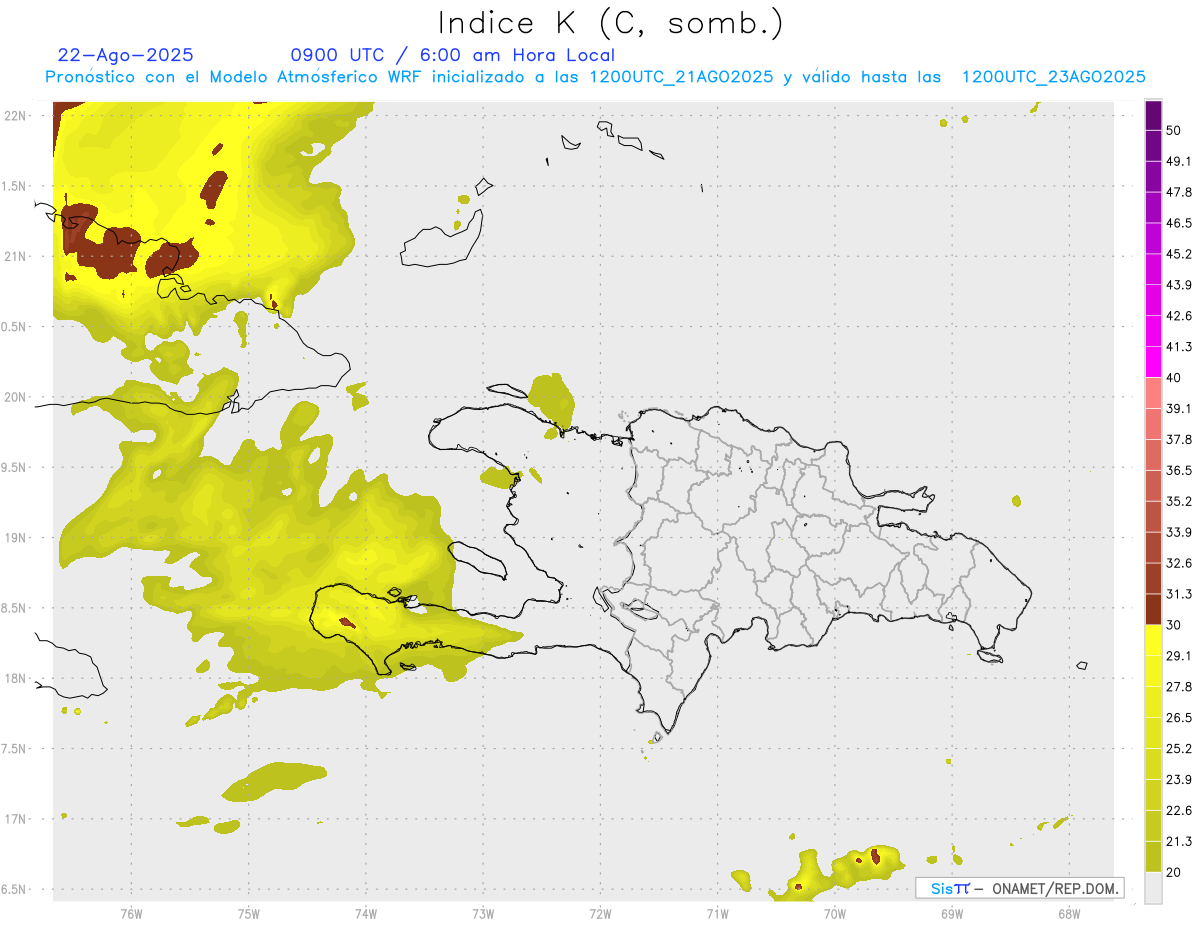Pick the olive colorbar segment between 20 and 21.3
Viewport: 1200px width, 927px height.
pos(1153,856)
